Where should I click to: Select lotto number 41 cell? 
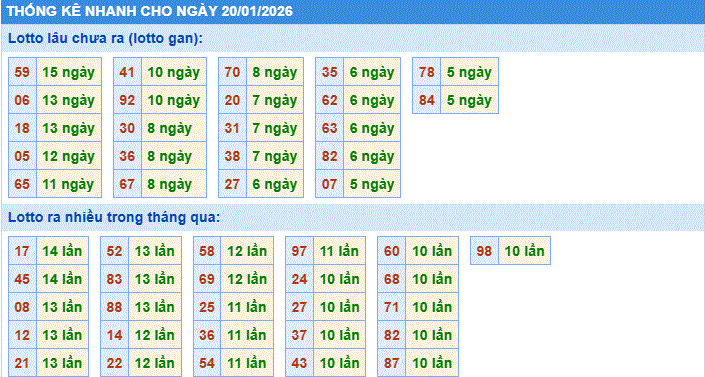click(x=127, y=72)
